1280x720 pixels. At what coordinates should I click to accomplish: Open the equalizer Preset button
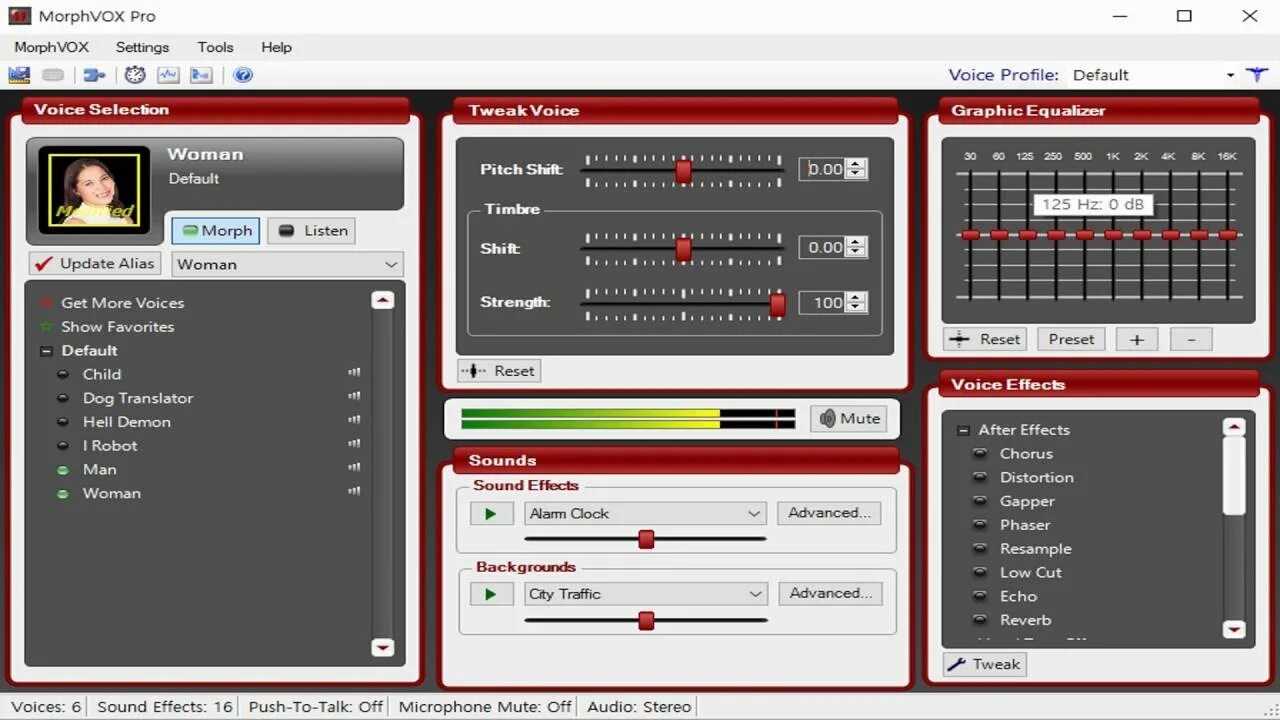[1071, 340]
